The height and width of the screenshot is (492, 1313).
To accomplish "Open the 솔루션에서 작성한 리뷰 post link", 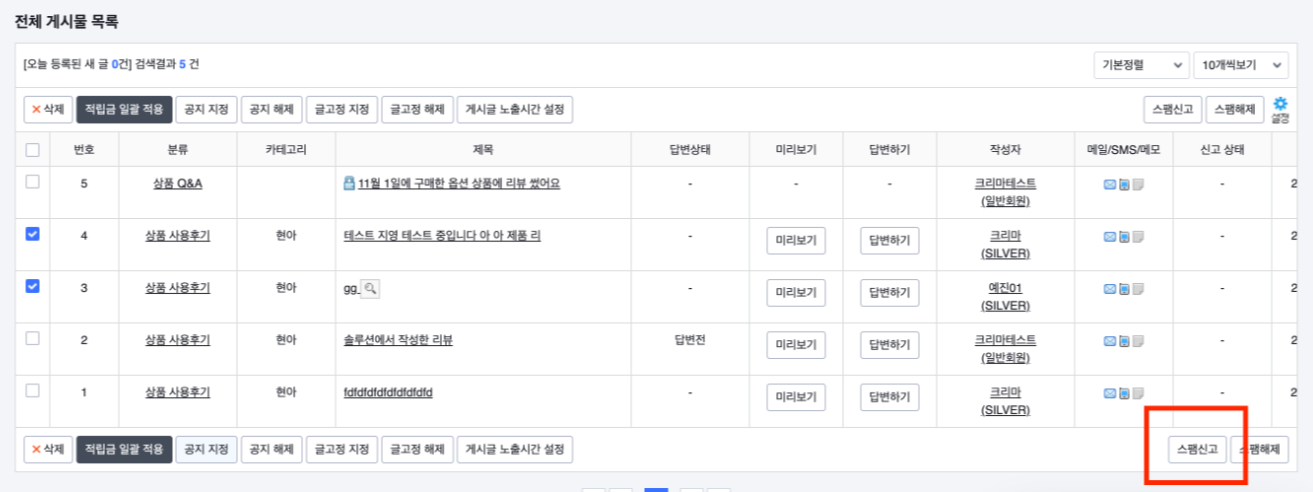I will click(397, 340).
